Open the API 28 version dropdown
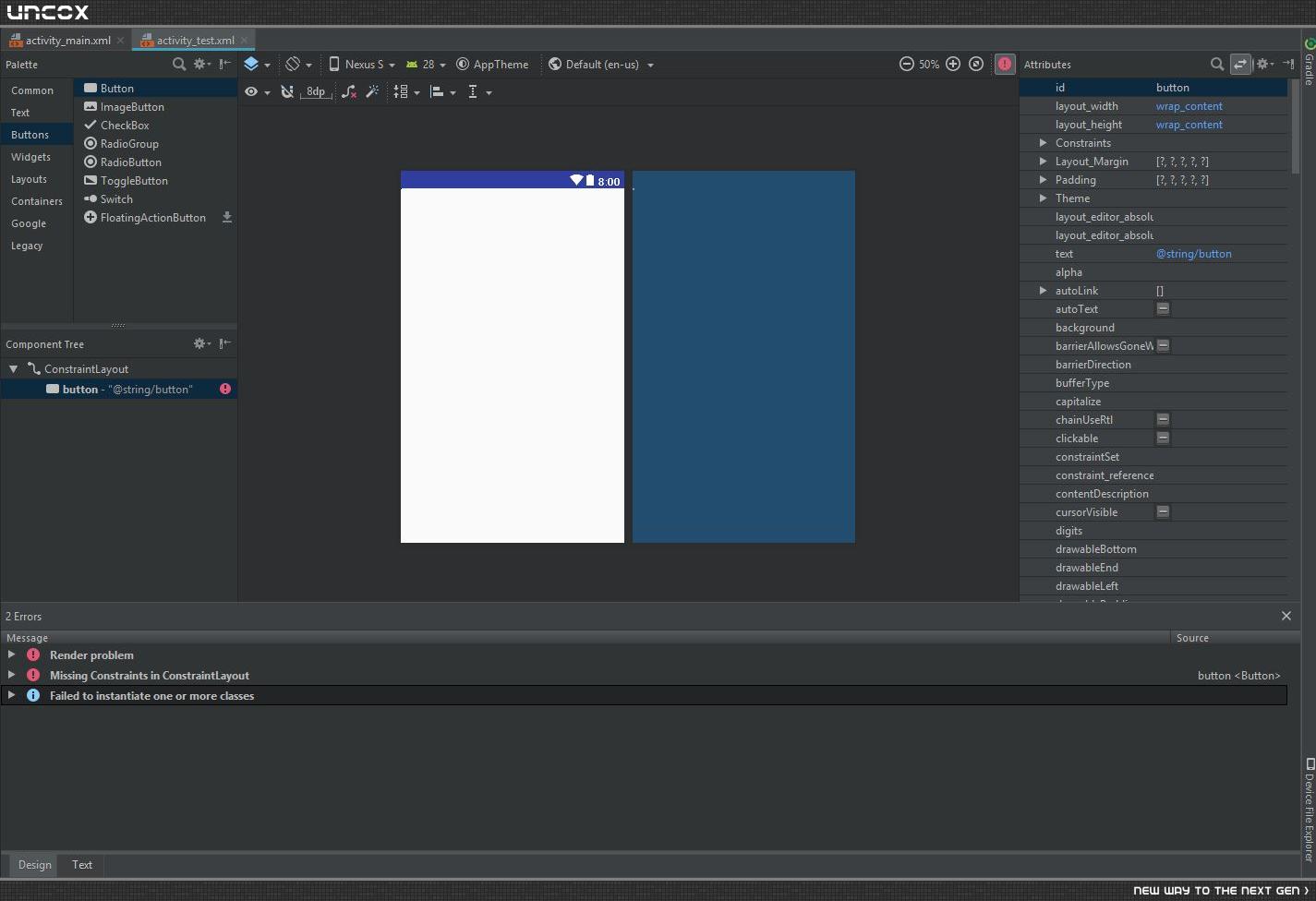The height and width of the screenshot is (901, 1316). 426,65
